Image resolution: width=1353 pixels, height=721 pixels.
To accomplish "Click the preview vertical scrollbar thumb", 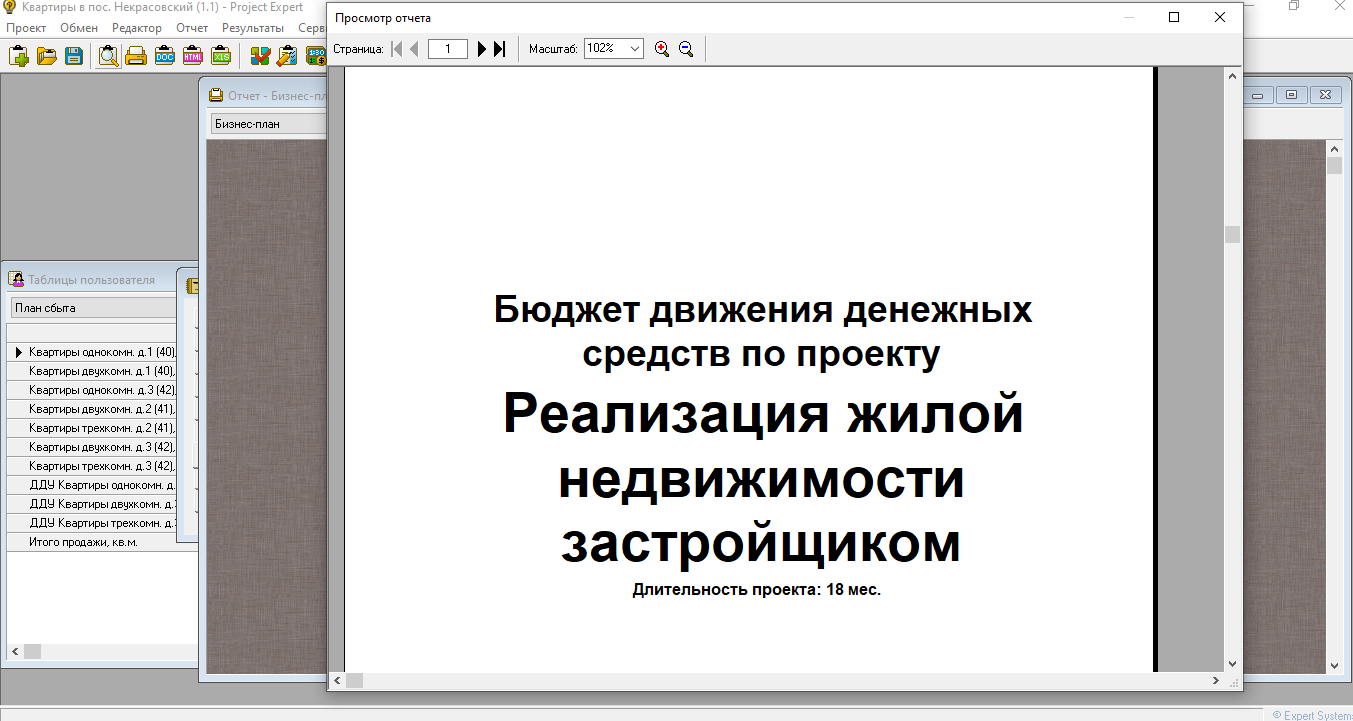I will (x=1233, y=234).
